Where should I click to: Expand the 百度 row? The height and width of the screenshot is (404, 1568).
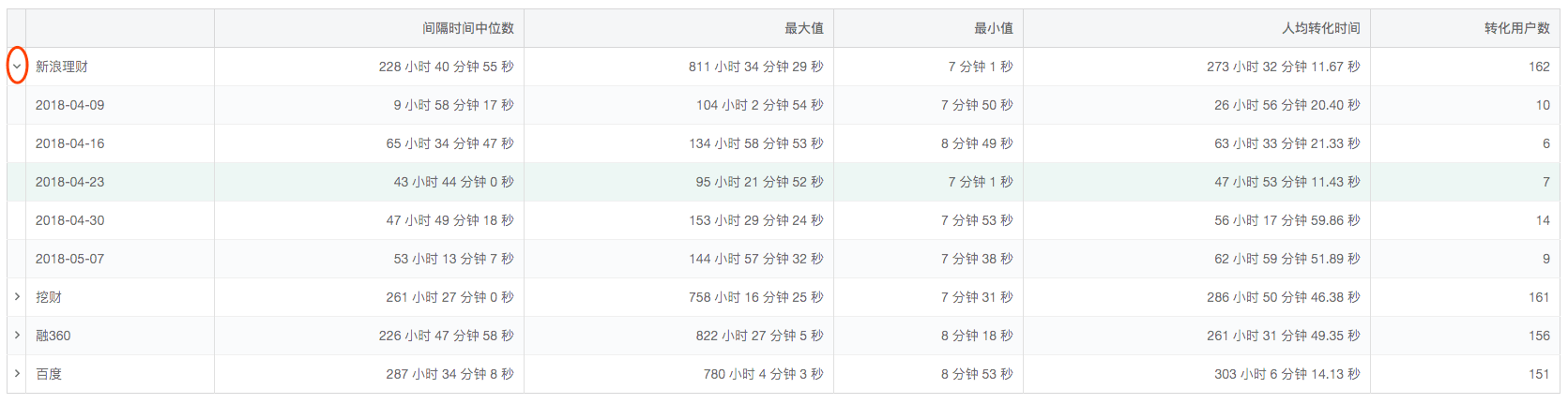[17, 374]
